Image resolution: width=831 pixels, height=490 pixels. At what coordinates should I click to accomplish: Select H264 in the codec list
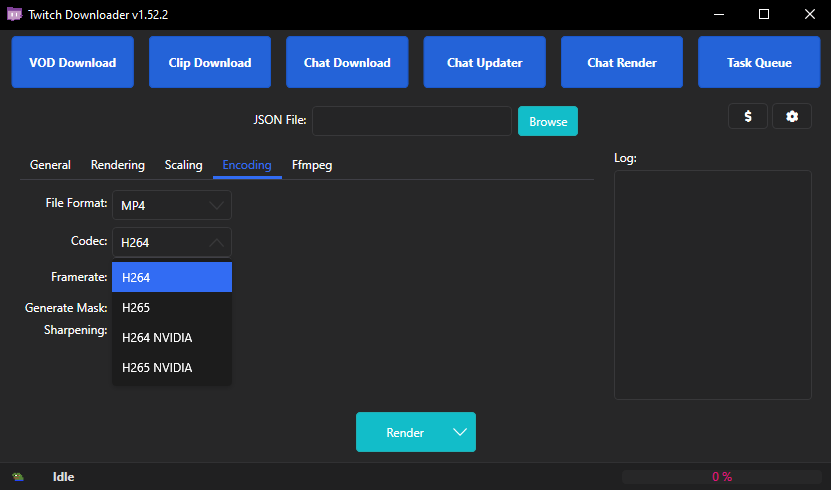coord(172,277)
